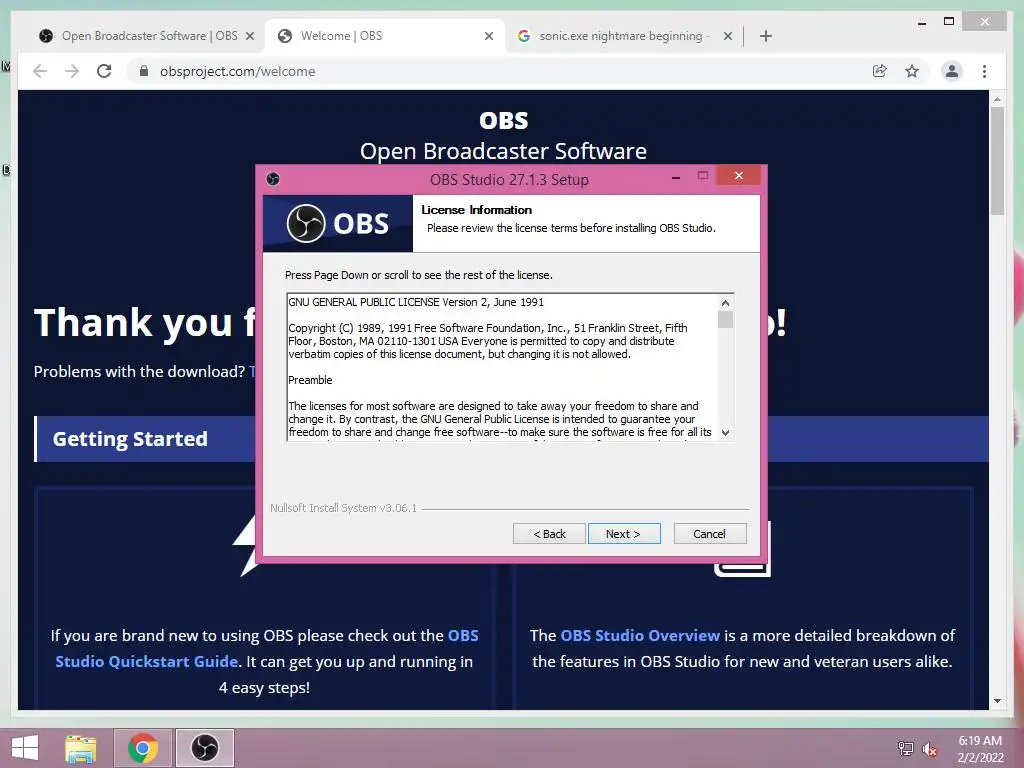Click 'GNU GENERAL PUBLIC LICENSE' text line
The height and width of the screenshot is (768, 1024).
coord(416,302)
